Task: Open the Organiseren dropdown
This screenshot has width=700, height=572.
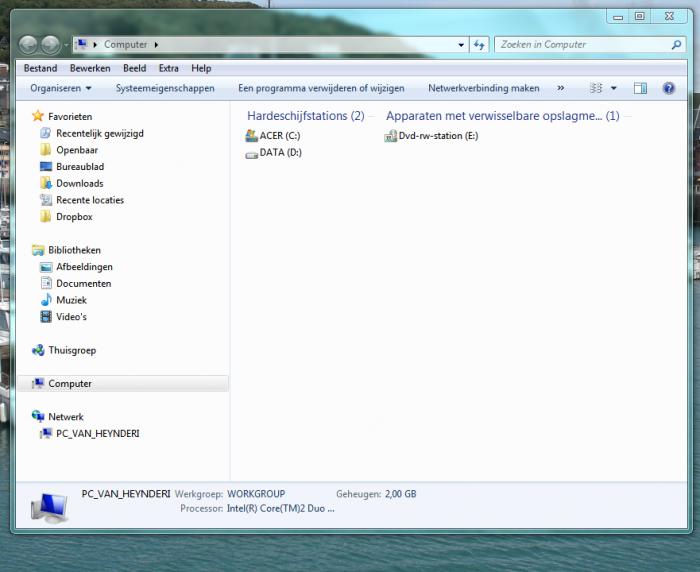Action: pyautogui.click(x=61, y=88)
